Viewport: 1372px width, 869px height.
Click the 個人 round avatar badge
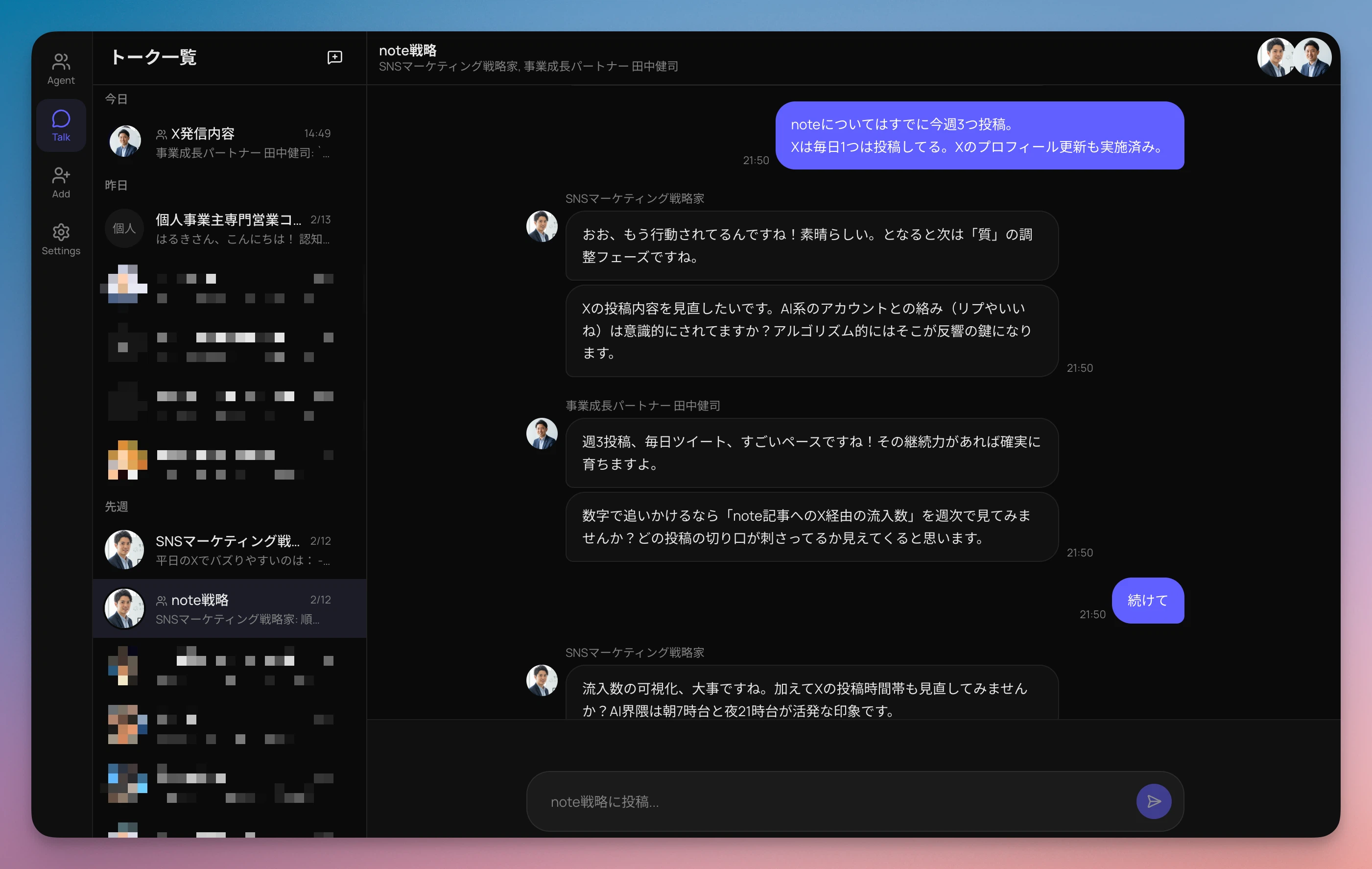pos(124,228)
